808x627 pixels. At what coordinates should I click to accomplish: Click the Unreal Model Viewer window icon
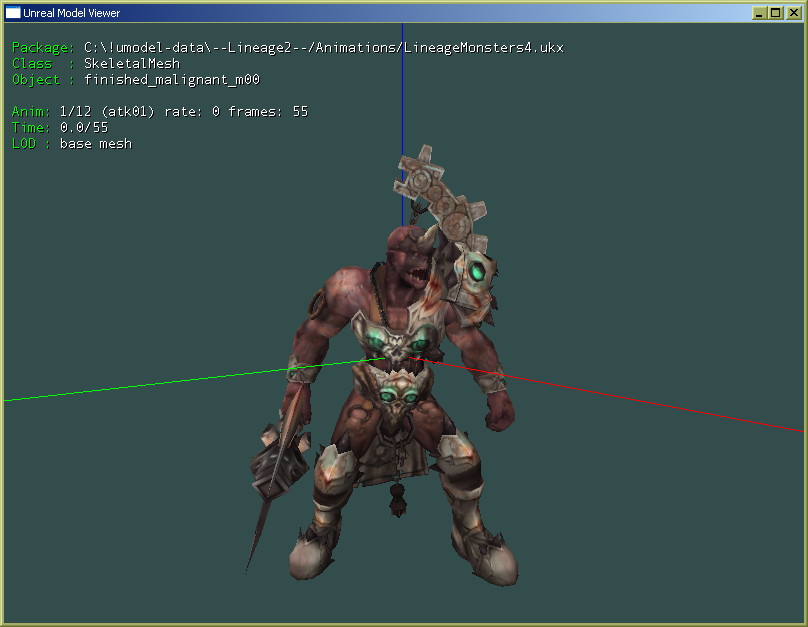(x=12, y=13)
